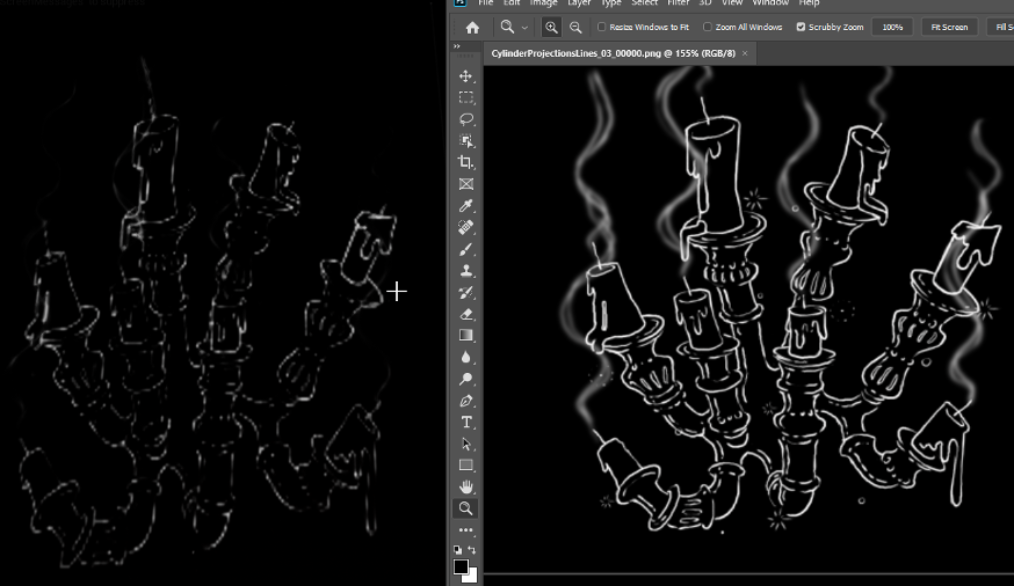The height and width of the screenshot is (586, 1014).
Task: Select the Hand tool
Action: (466, 486)
